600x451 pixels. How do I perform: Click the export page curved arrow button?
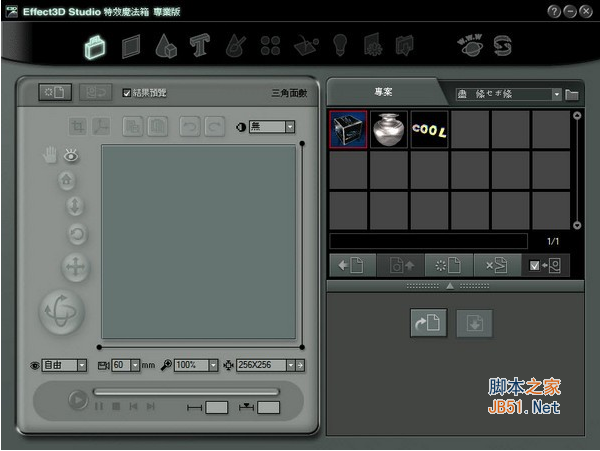click(x=429, y=323)
